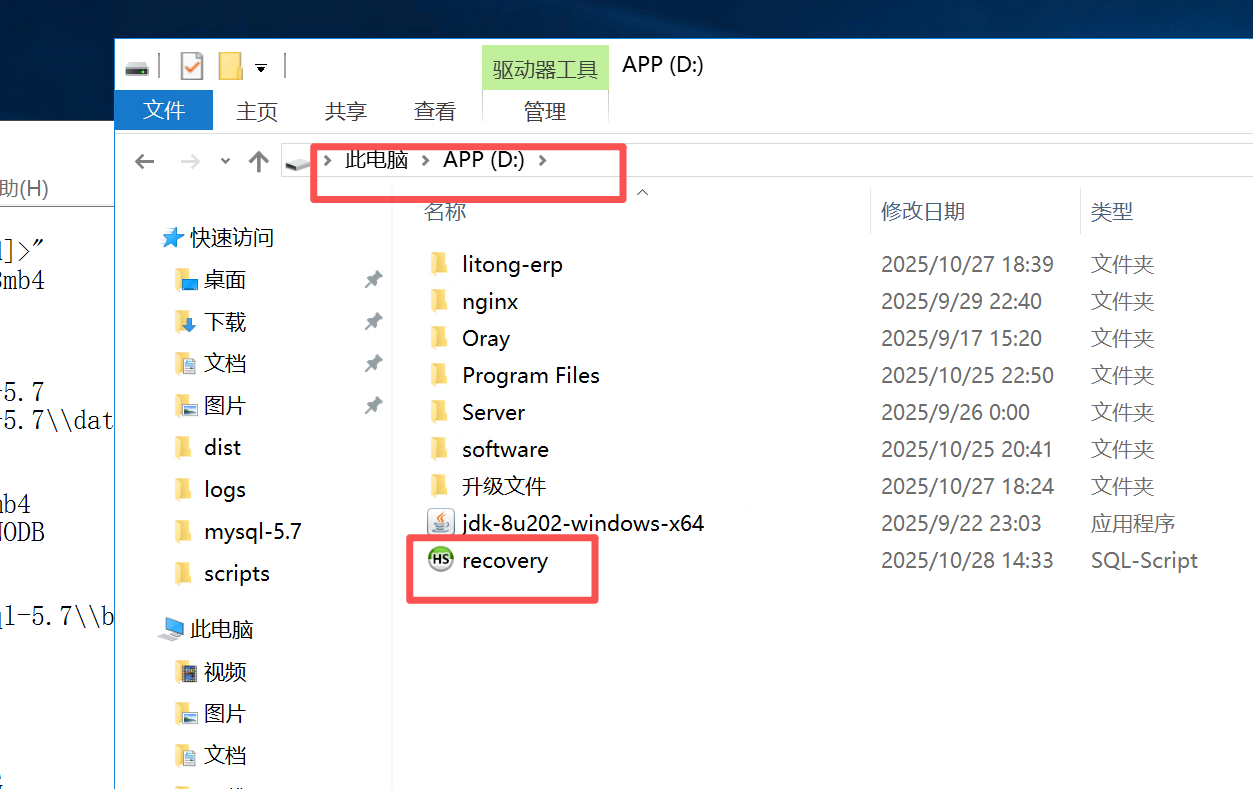Expand the chevron after 此电脑 breadcrumb
The image size is (1253, 789).
[426, 160]
